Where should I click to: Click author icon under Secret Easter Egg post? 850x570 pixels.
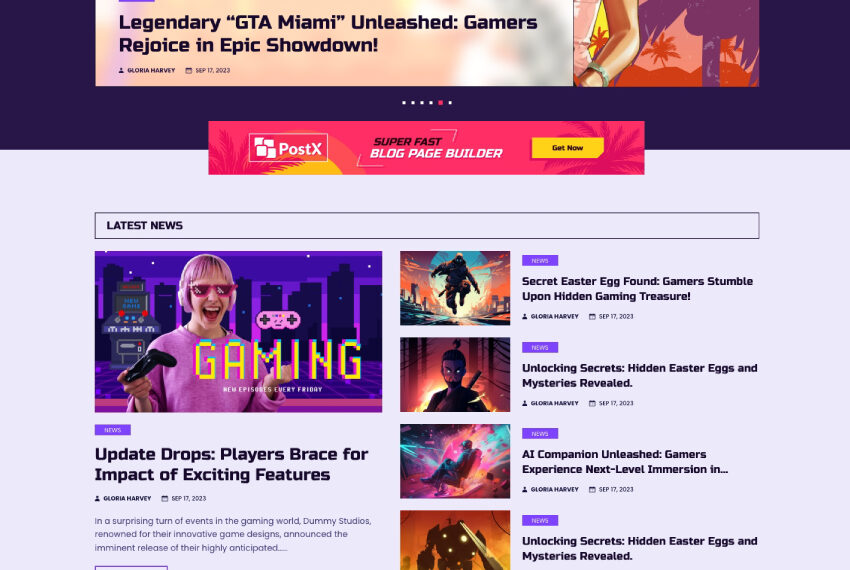525,316
